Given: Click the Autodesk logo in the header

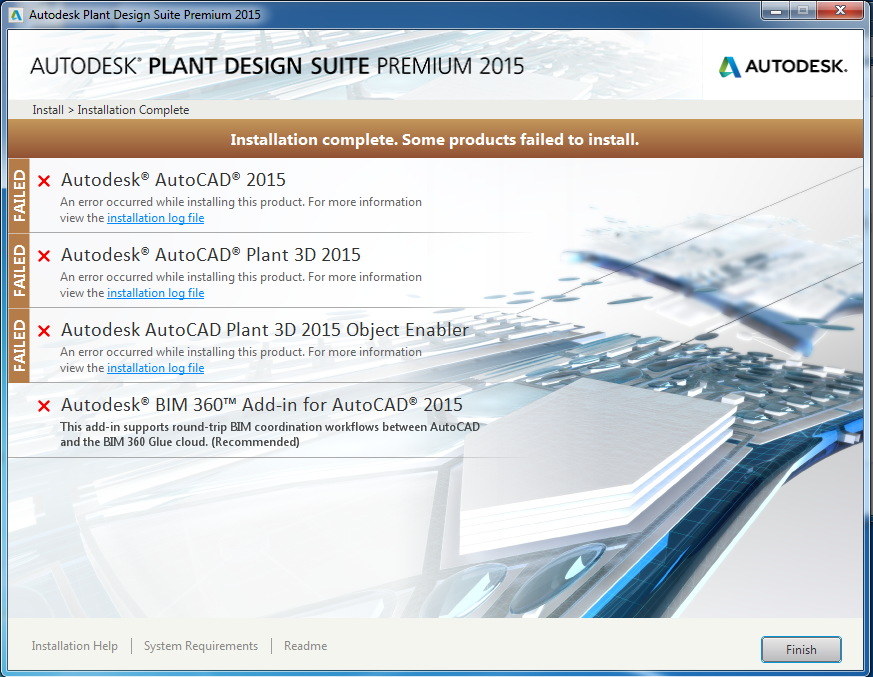Looking at the screenshot, I should (x=783, y=67).
